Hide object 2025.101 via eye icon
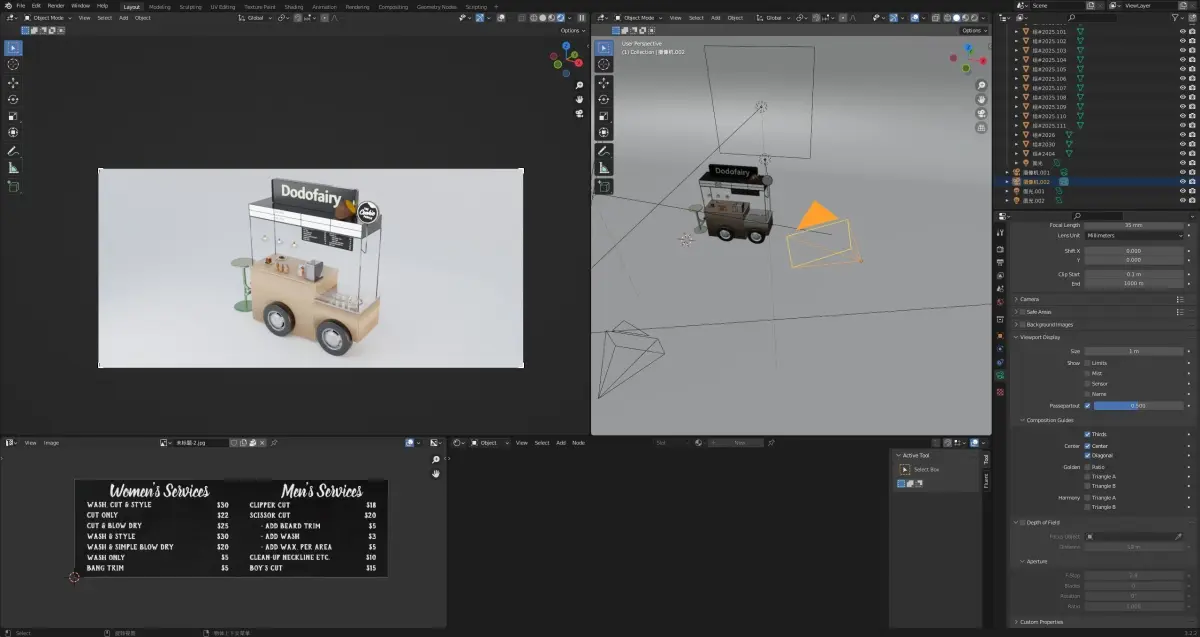The image size is (1200, 637). tap(1183, 31)
